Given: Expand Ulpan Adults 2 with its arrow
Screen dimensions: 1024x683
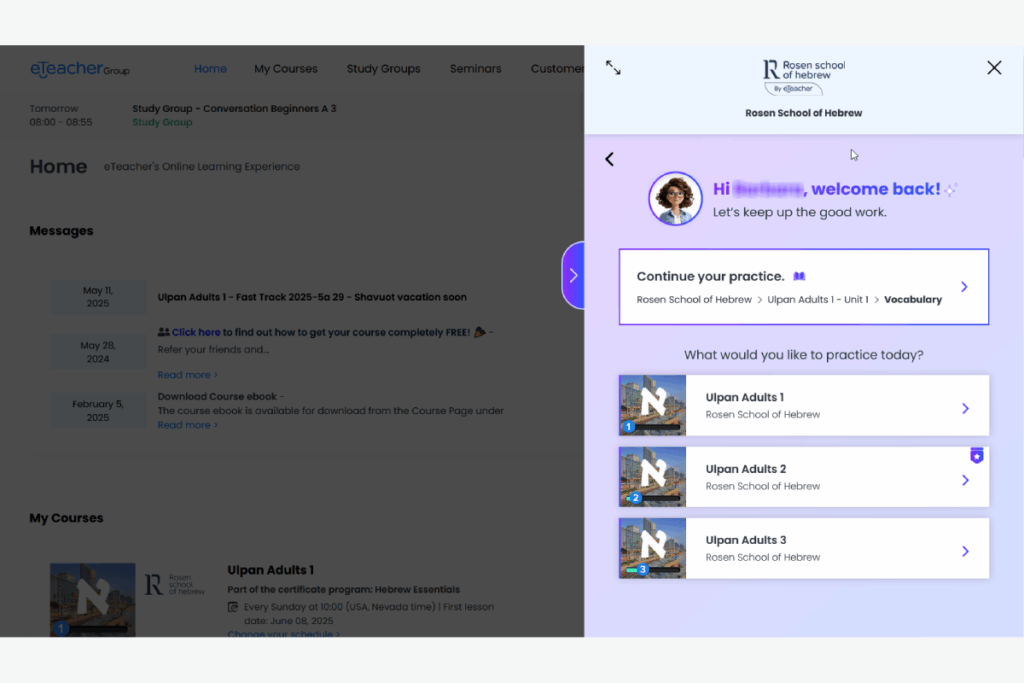Looking at the screenshot, I should [965, 480].
